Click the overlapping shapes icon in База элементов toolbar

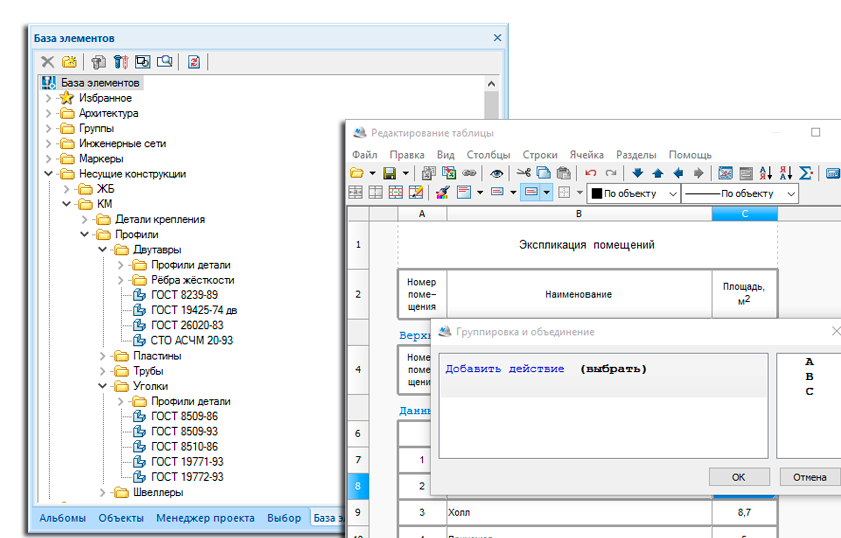pos(143,62)
